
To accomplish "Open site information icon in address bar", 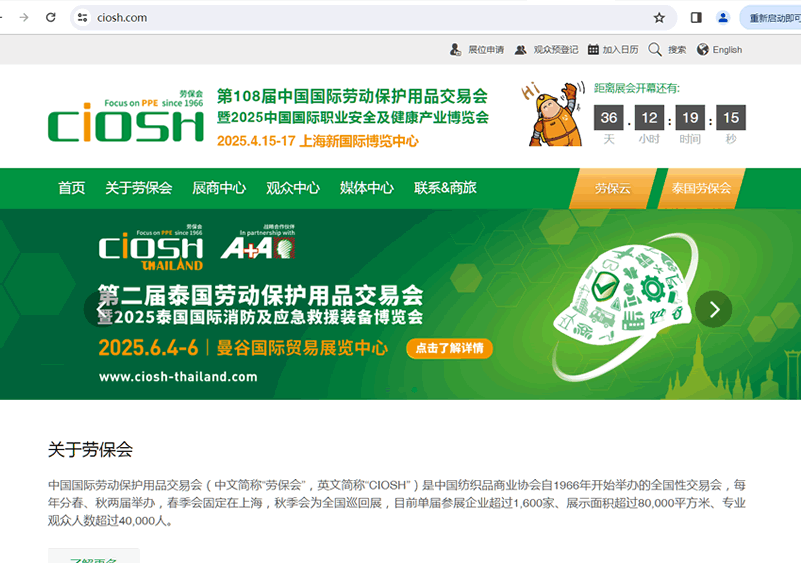I will (82, 17).
